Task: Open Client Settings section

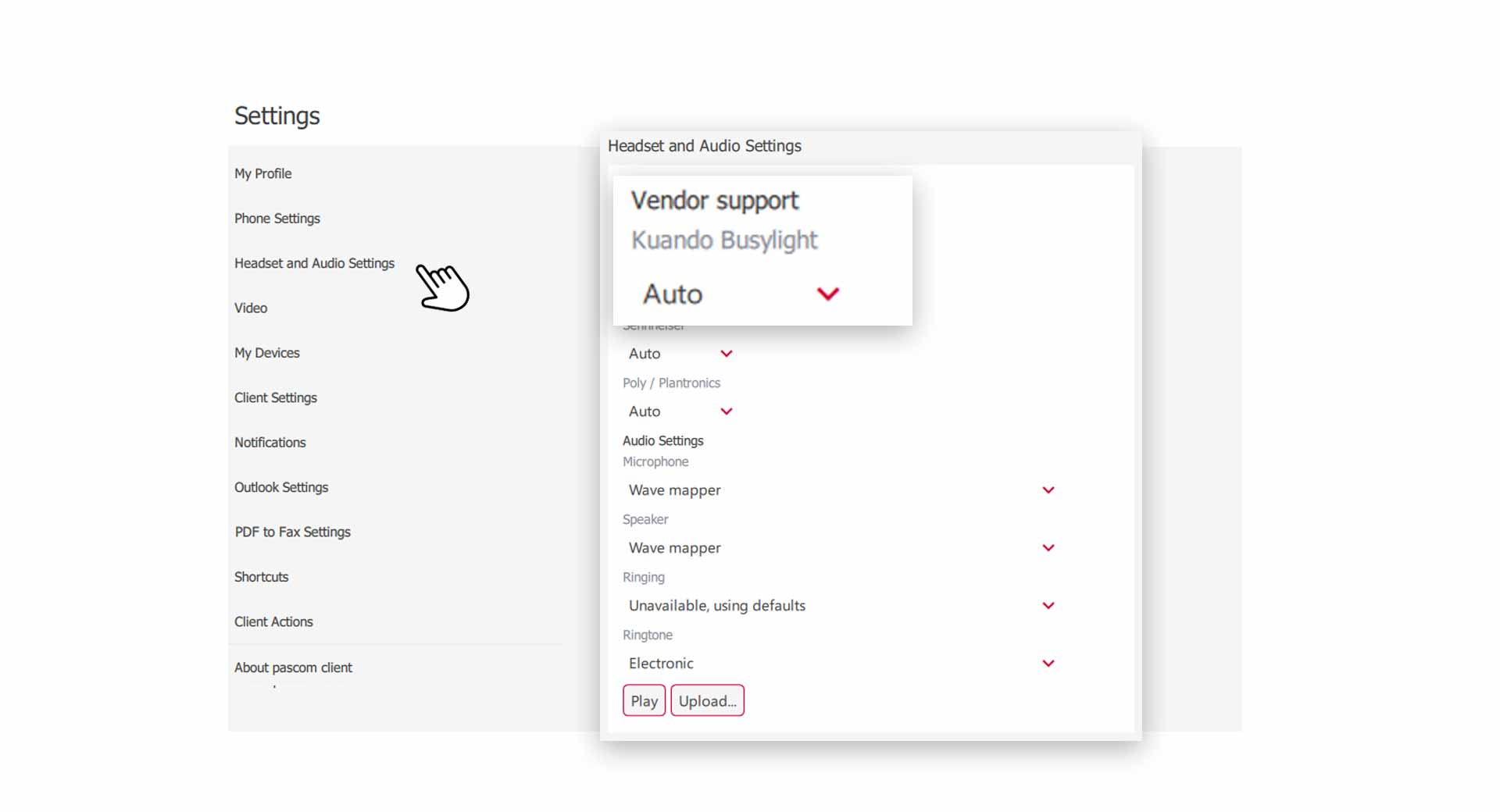Action: pyautogui.click(x=275, y=397)
